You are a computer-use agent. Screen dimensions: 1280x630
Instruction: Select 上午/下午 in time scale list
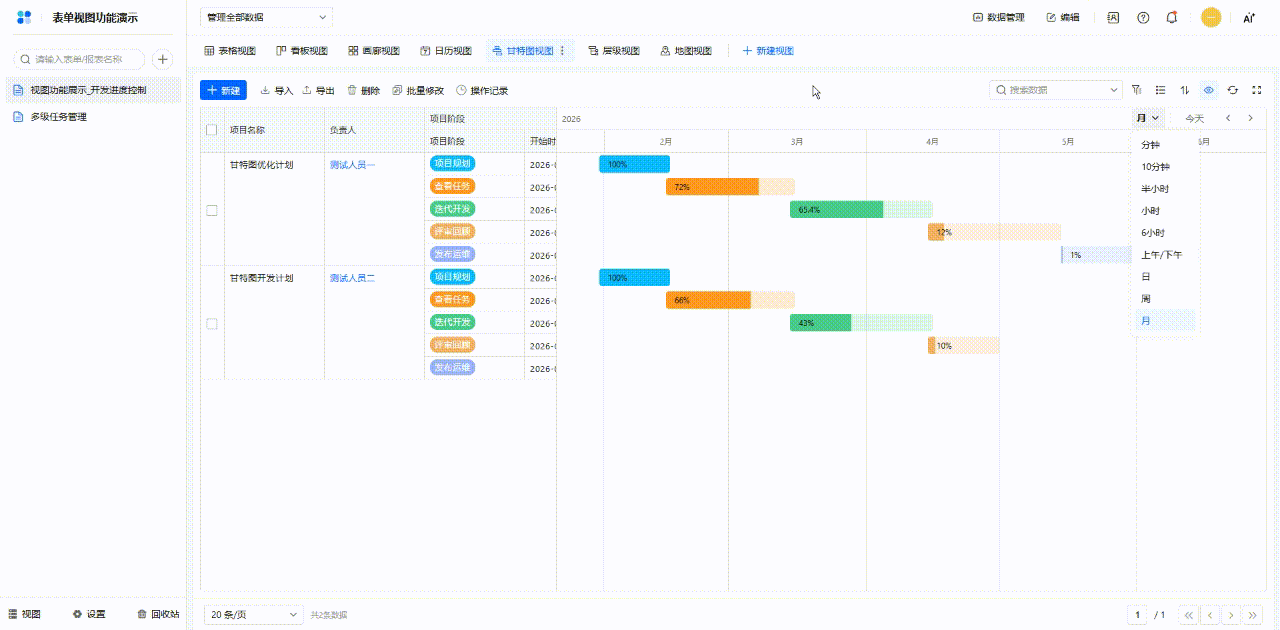tap(1164, 255)
